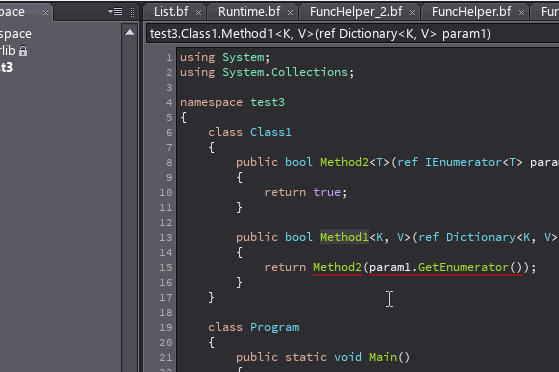
Task: Close the Runtime.bf tab
Action: (x=291, y=13)
